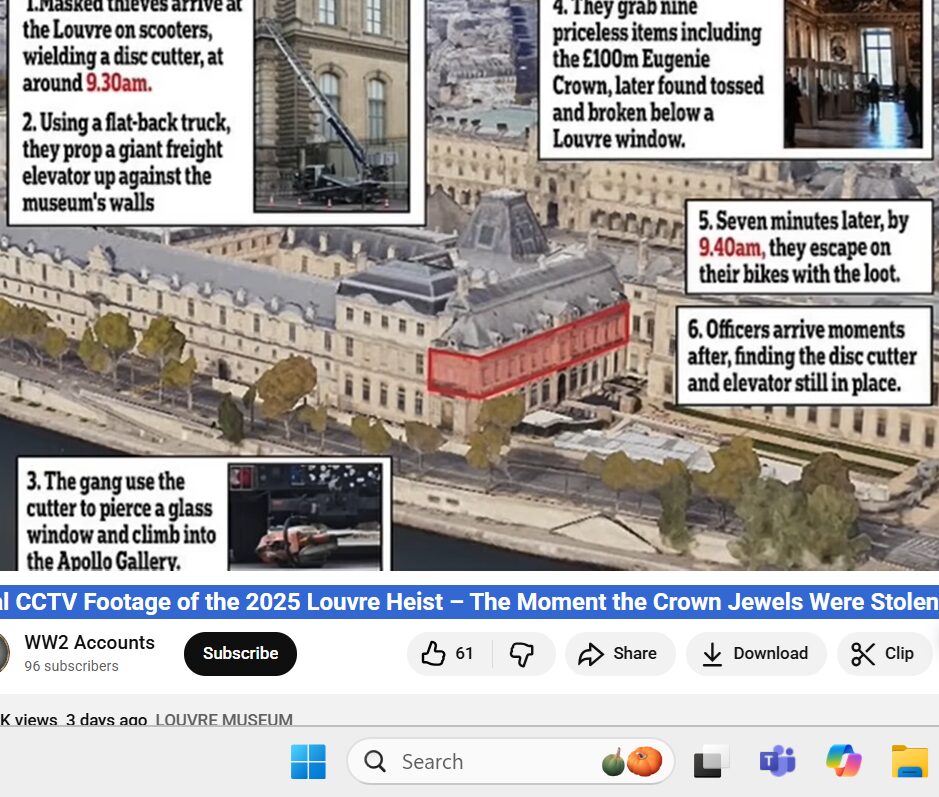Launch Microsoft Teams from the taskbar
The width and height of the screenshot is (939, 797).
pyautogui.click(x=777, y=762)
